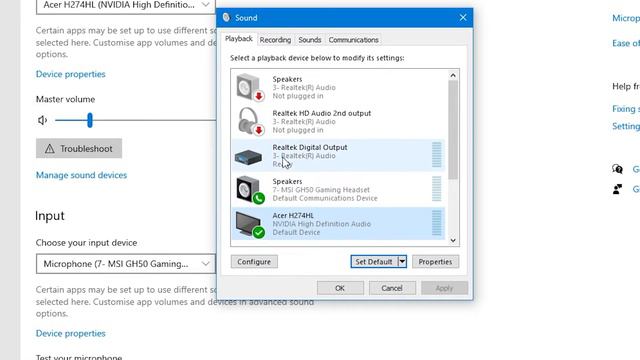Adjust the Master volume slider handle
This screenshot has height=360, width=640.
pos(90,120)
